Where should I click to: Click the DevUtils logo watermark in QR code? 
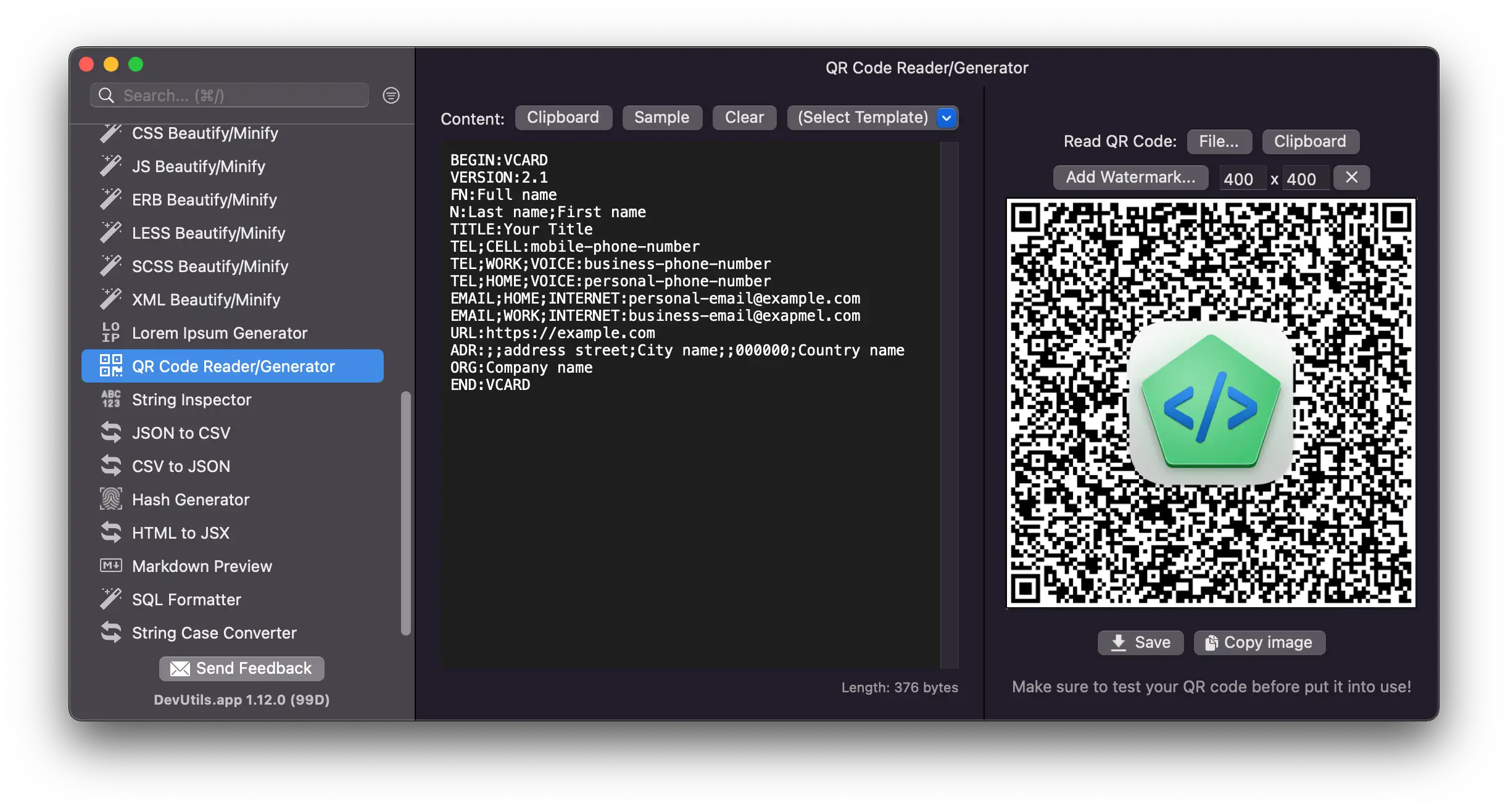[x=1211, y=404]
